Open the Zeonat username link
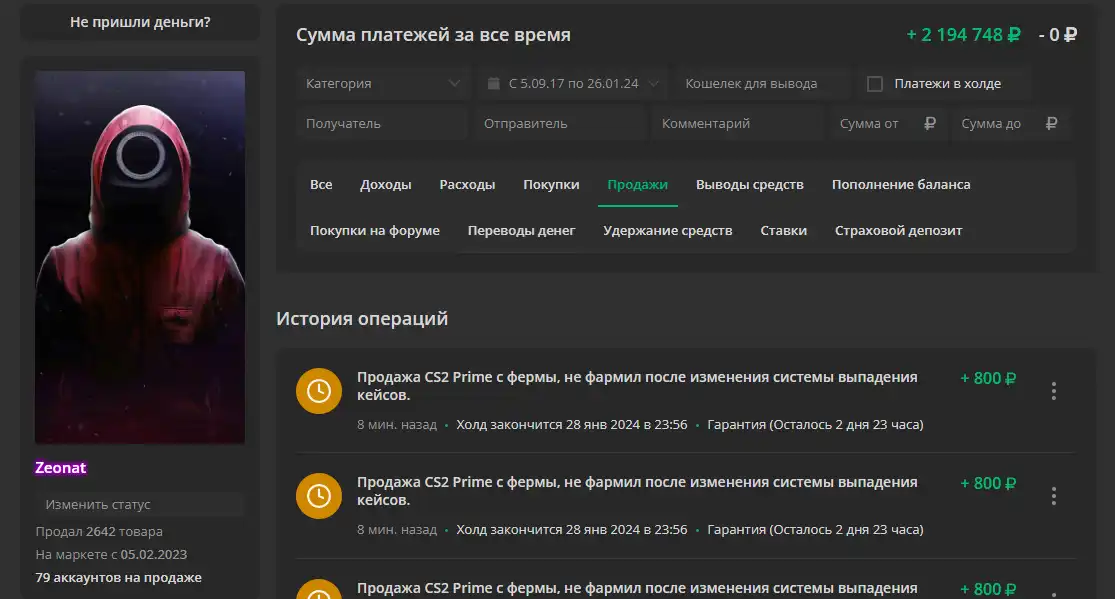The image size is (1115, 599). 60,467
